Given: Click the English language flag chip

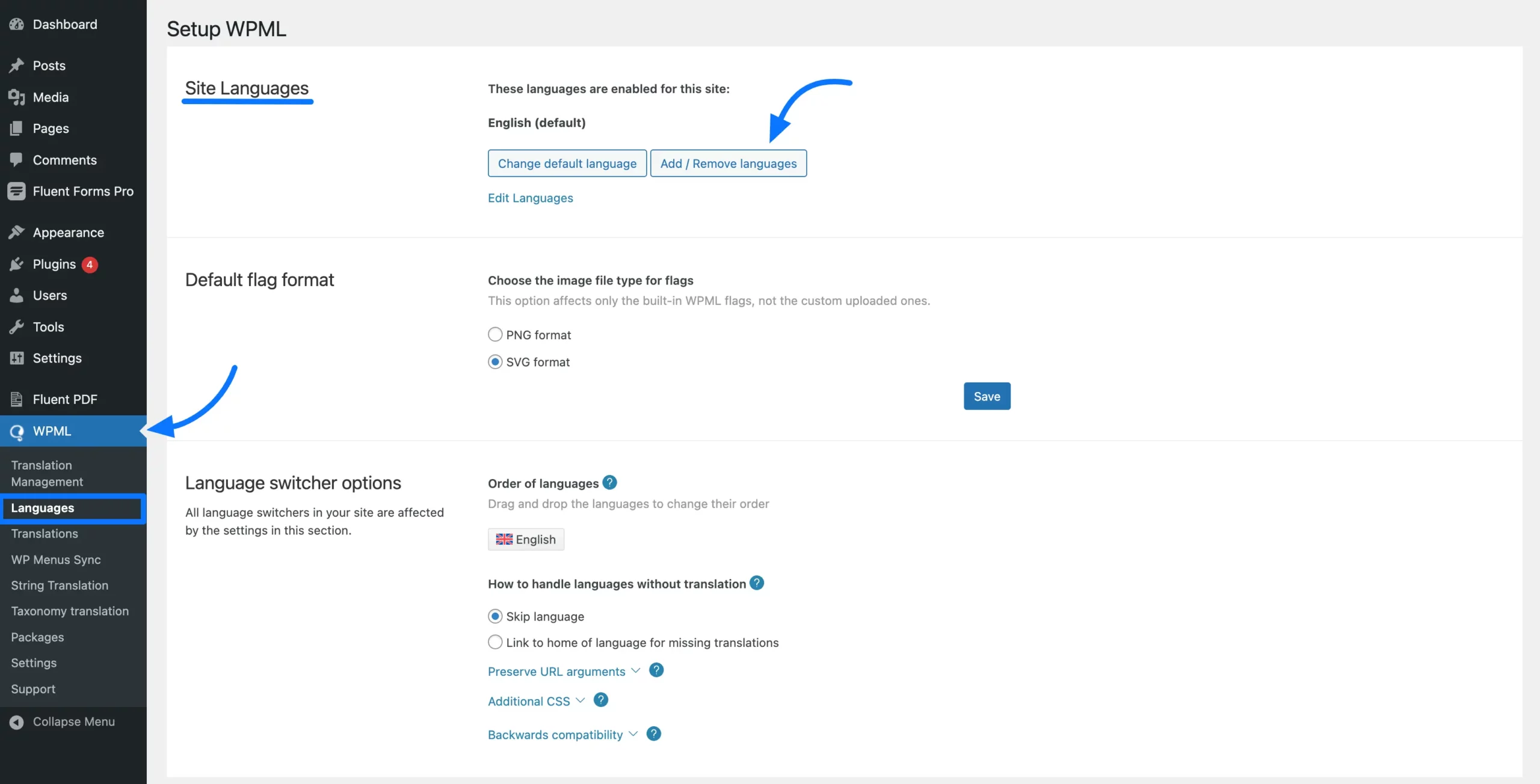Looking at the screenshot, I should [x=526, y=539].
